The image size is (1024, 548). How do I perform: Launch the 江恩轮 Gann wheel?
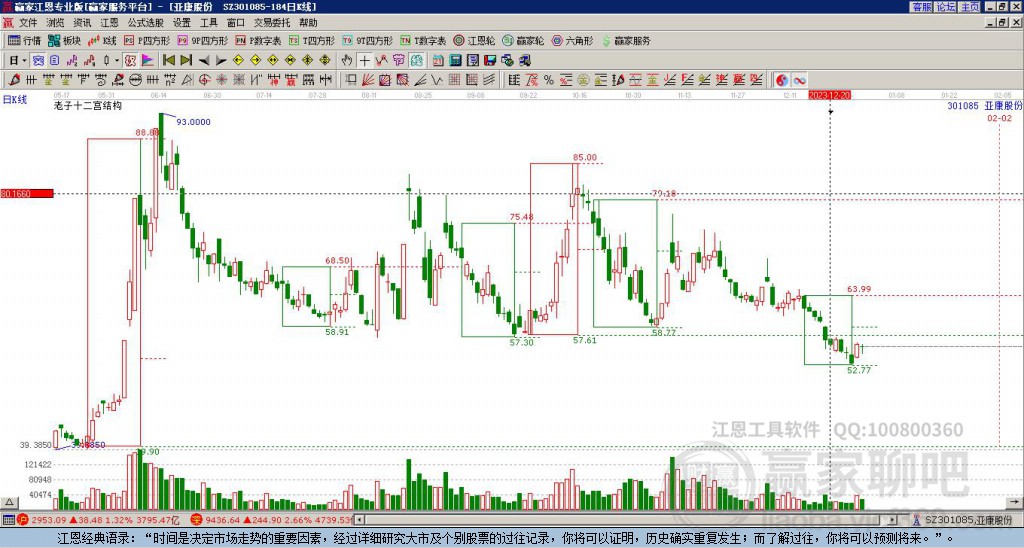click(474, 40)
